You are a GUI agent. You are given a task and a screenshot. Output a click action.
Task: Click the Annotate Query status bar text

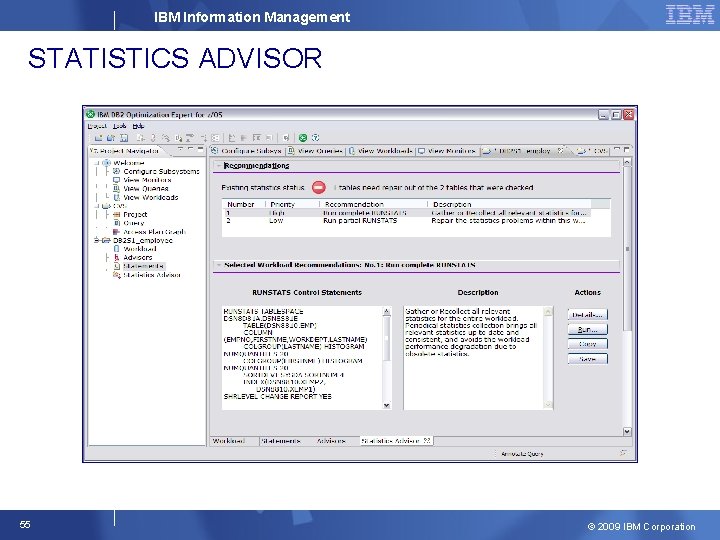522,454
